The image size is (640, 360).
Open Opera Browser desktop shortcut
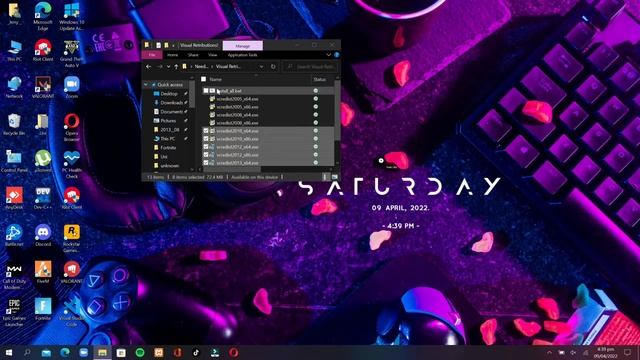pyautogui.click(x=71, y=127)
